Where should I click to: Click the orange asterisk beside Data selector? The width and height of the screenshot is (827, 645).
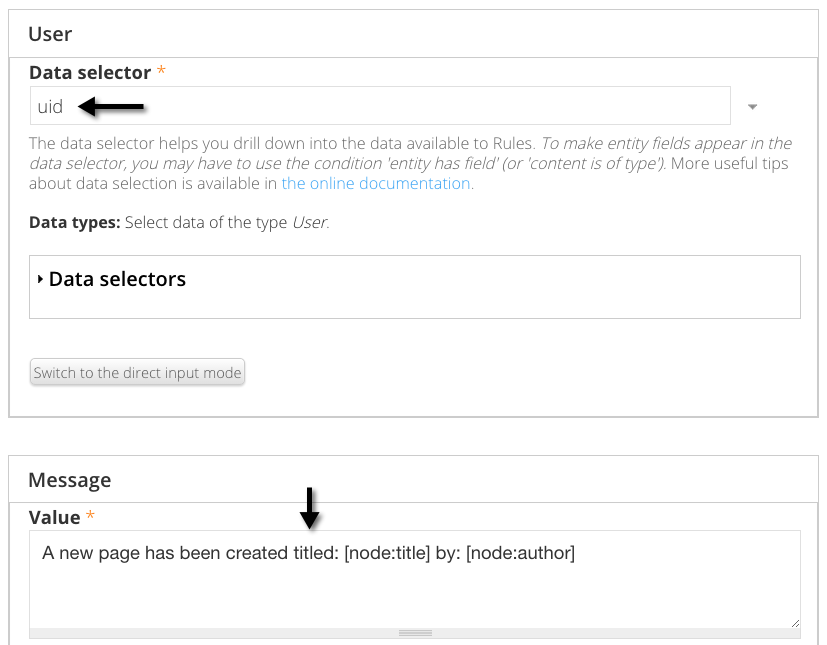(x=162, y=73)
